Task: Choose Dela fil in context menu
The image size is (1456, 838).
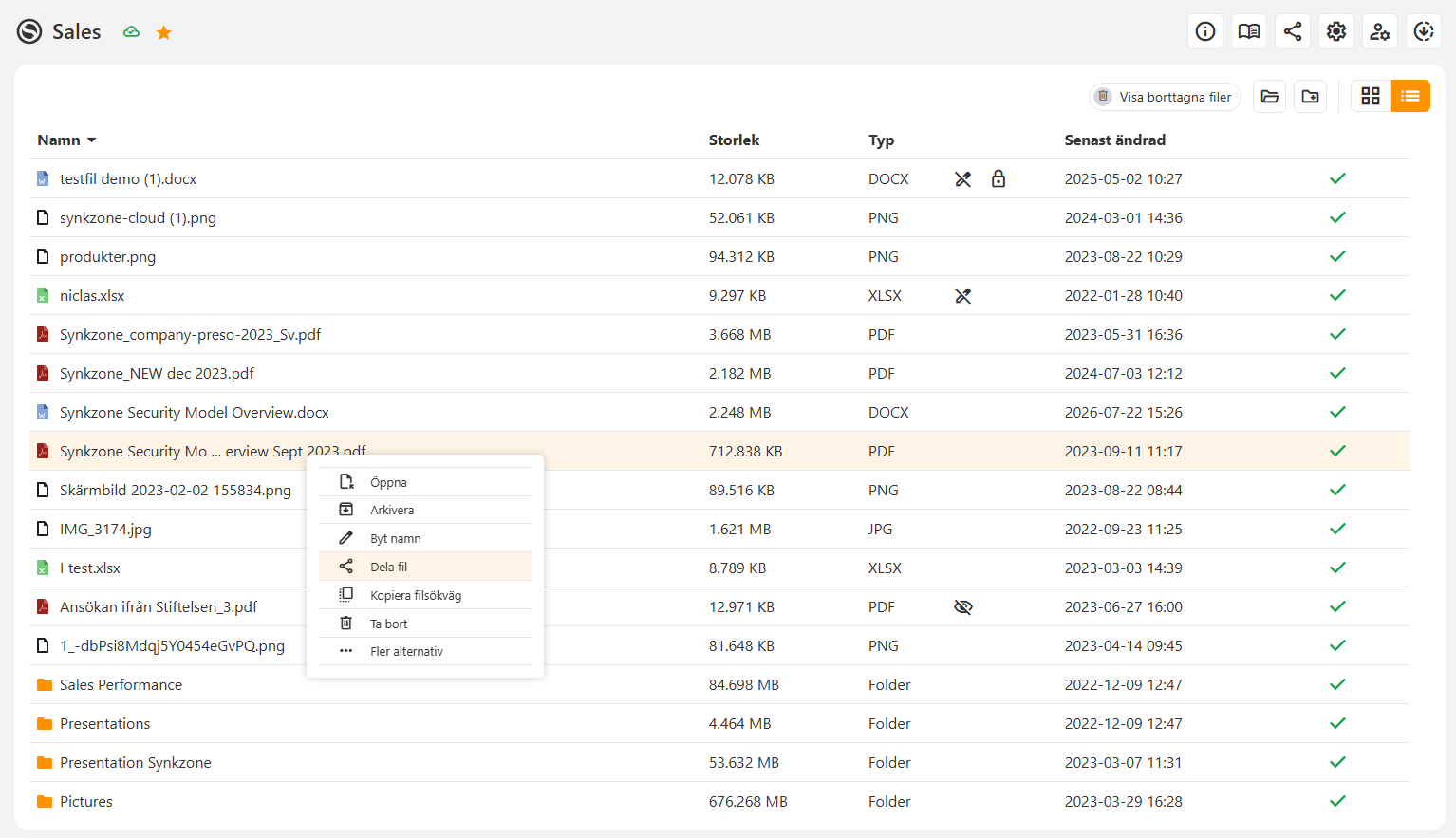Action: click(425, 567)
